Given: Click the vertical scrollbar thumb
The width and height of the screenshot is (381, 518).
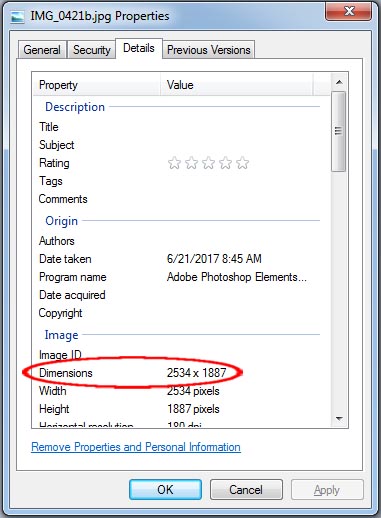Looking at the screenshot, I should [x=339, y=131].
